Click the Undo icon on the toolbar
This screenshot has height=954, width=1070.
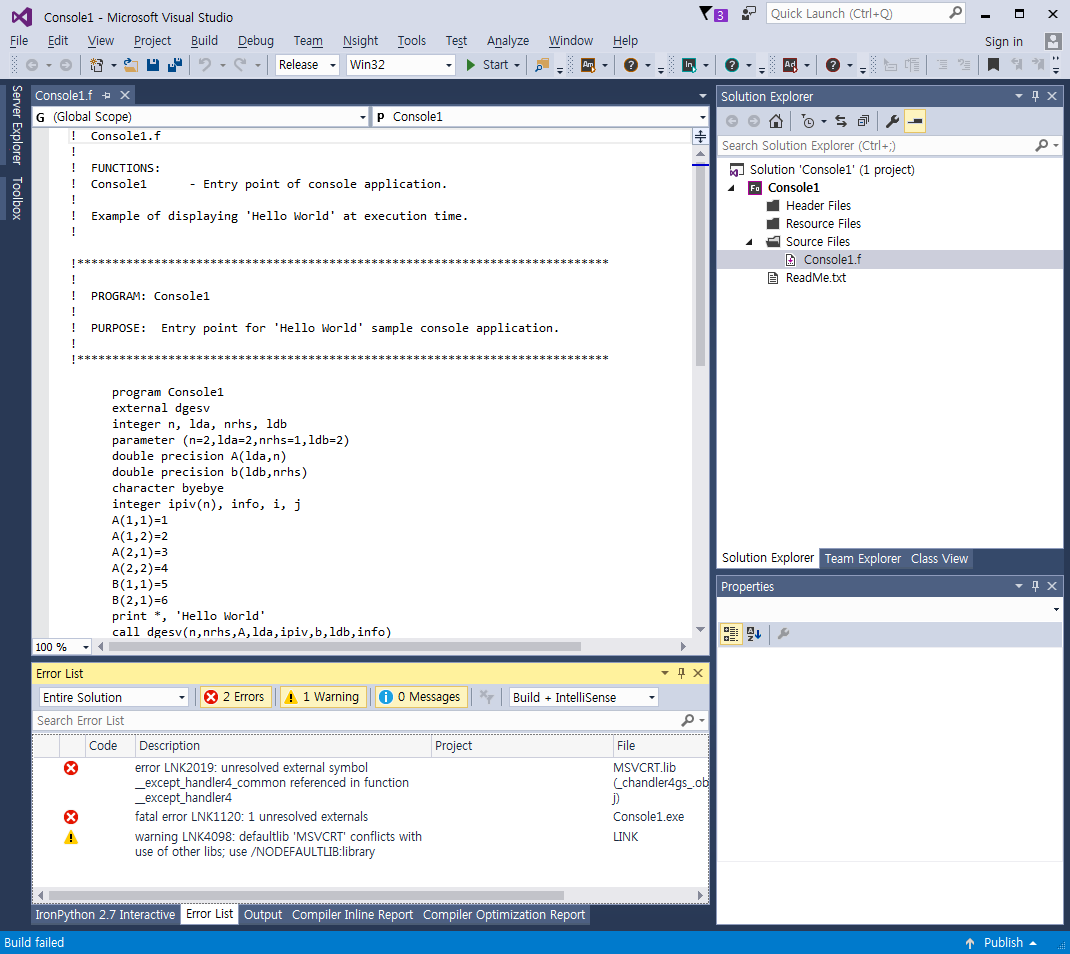tap(207, 64)
